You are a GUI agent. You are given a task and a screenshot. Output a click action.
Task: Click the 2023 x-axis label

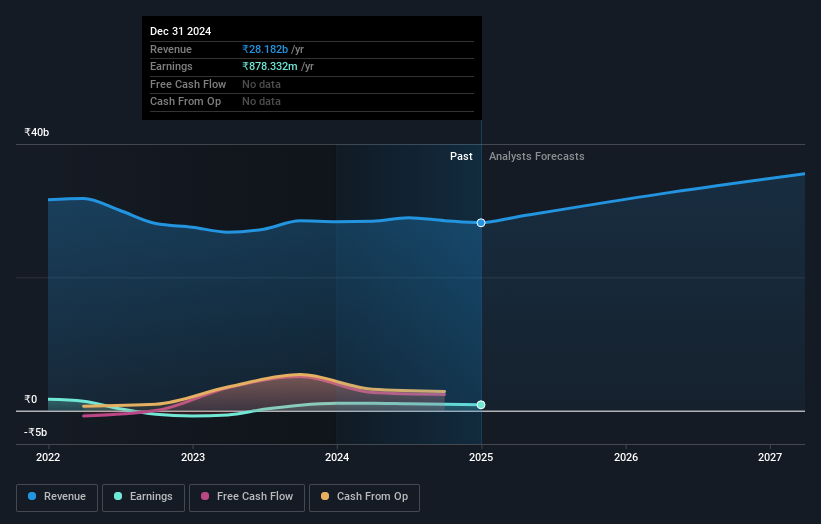pos(193,457)
